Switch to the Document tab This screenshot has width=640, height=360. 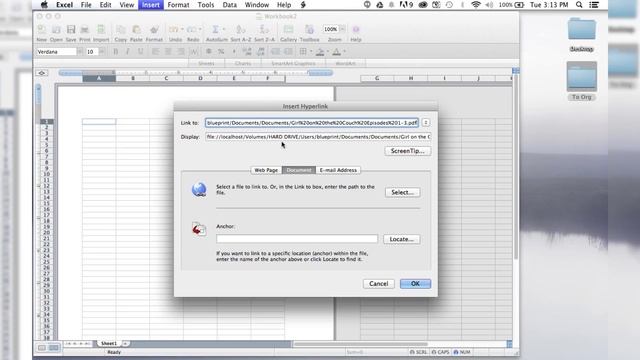299,170
